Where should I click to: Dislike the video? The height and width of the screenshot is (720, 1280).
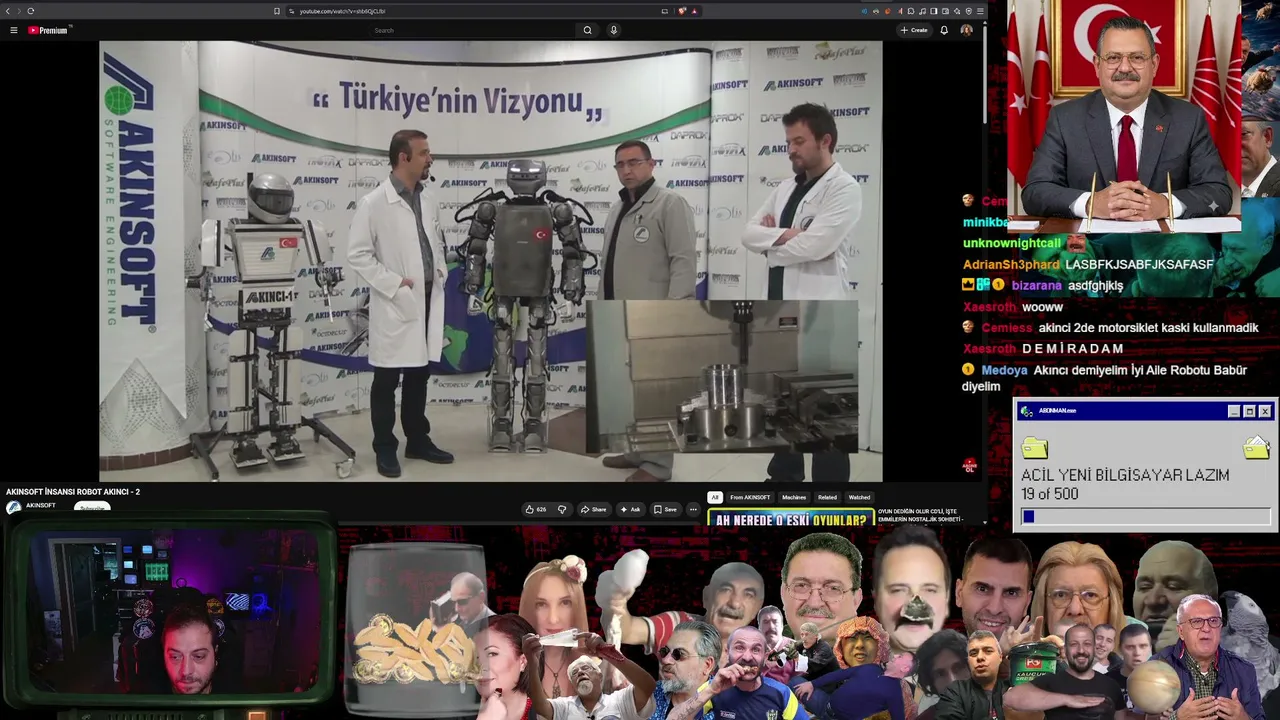click(x=562, y=509)
